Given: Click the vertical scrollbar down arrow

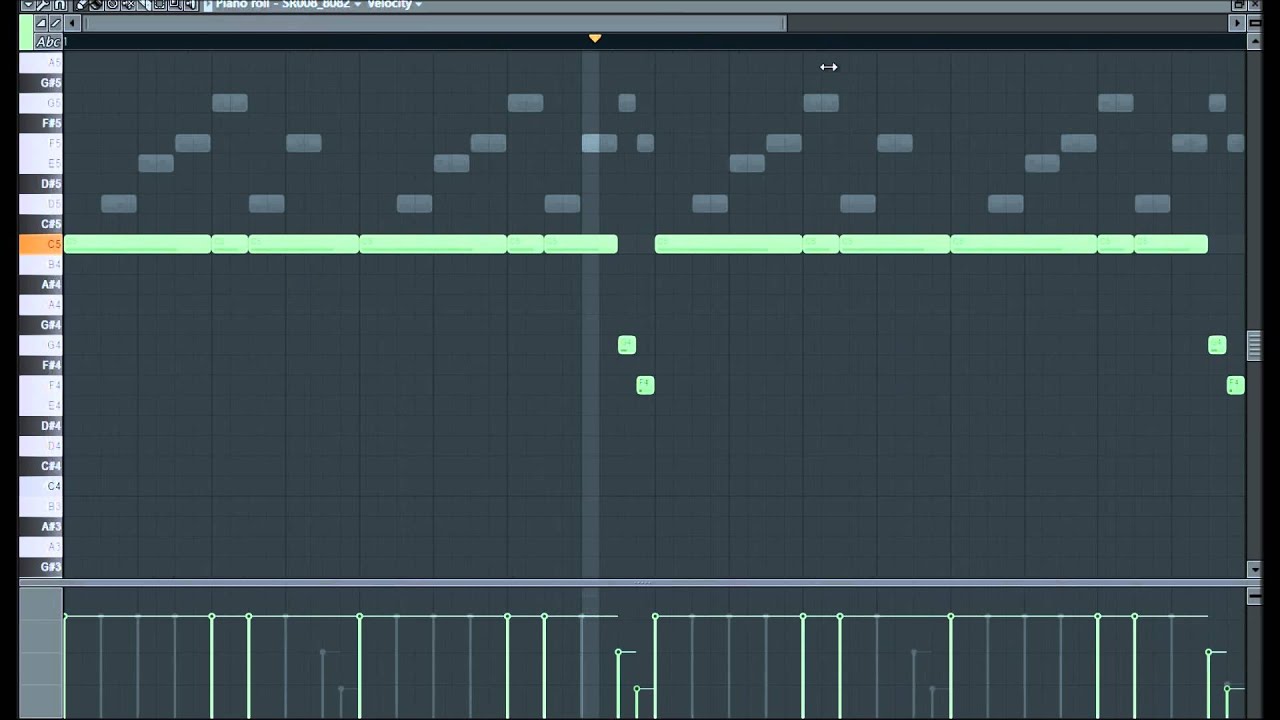Looking at the screenshot, I should click(1255, 569).
